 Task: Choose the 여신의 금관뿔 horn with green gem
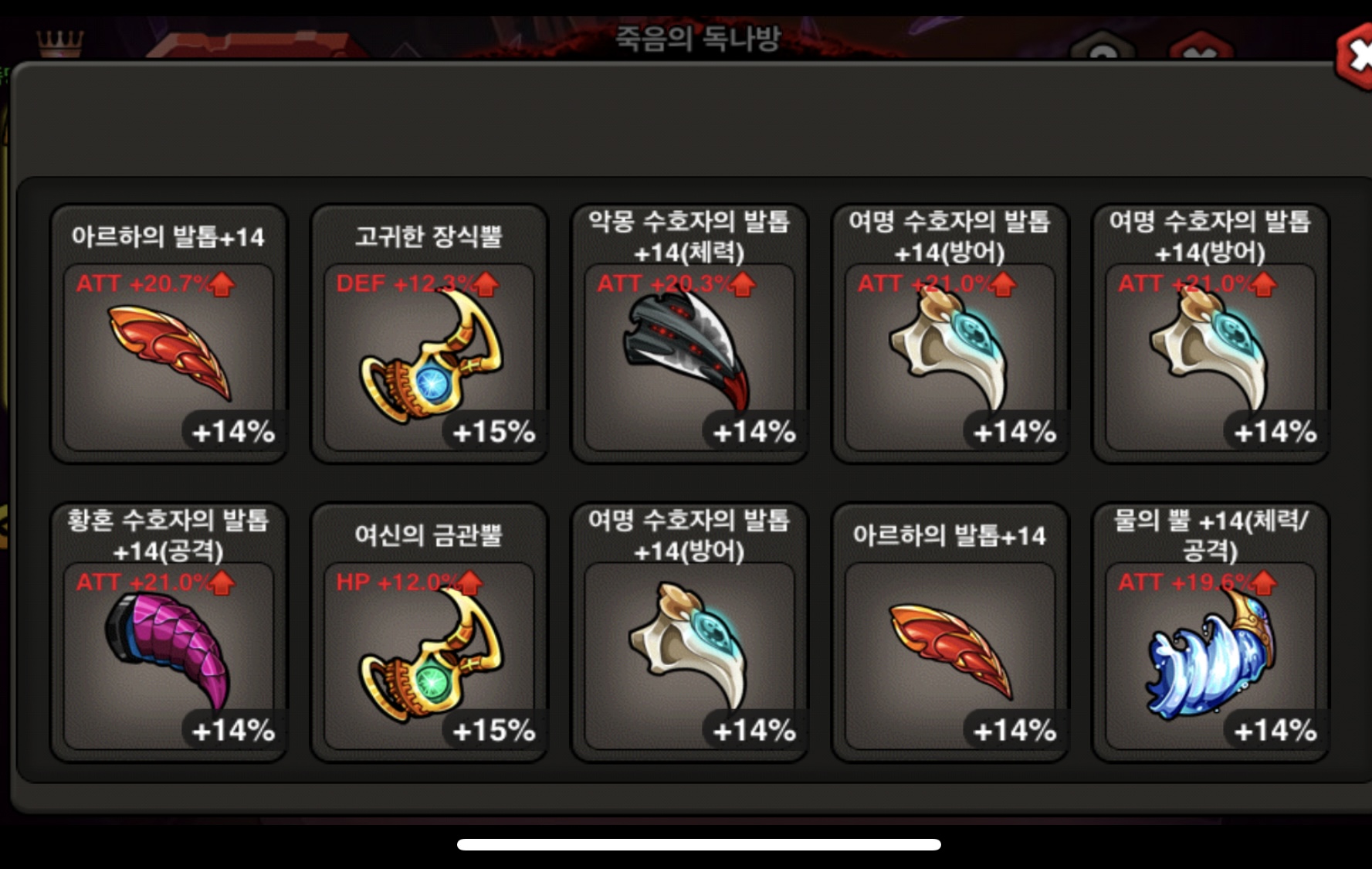429,632
